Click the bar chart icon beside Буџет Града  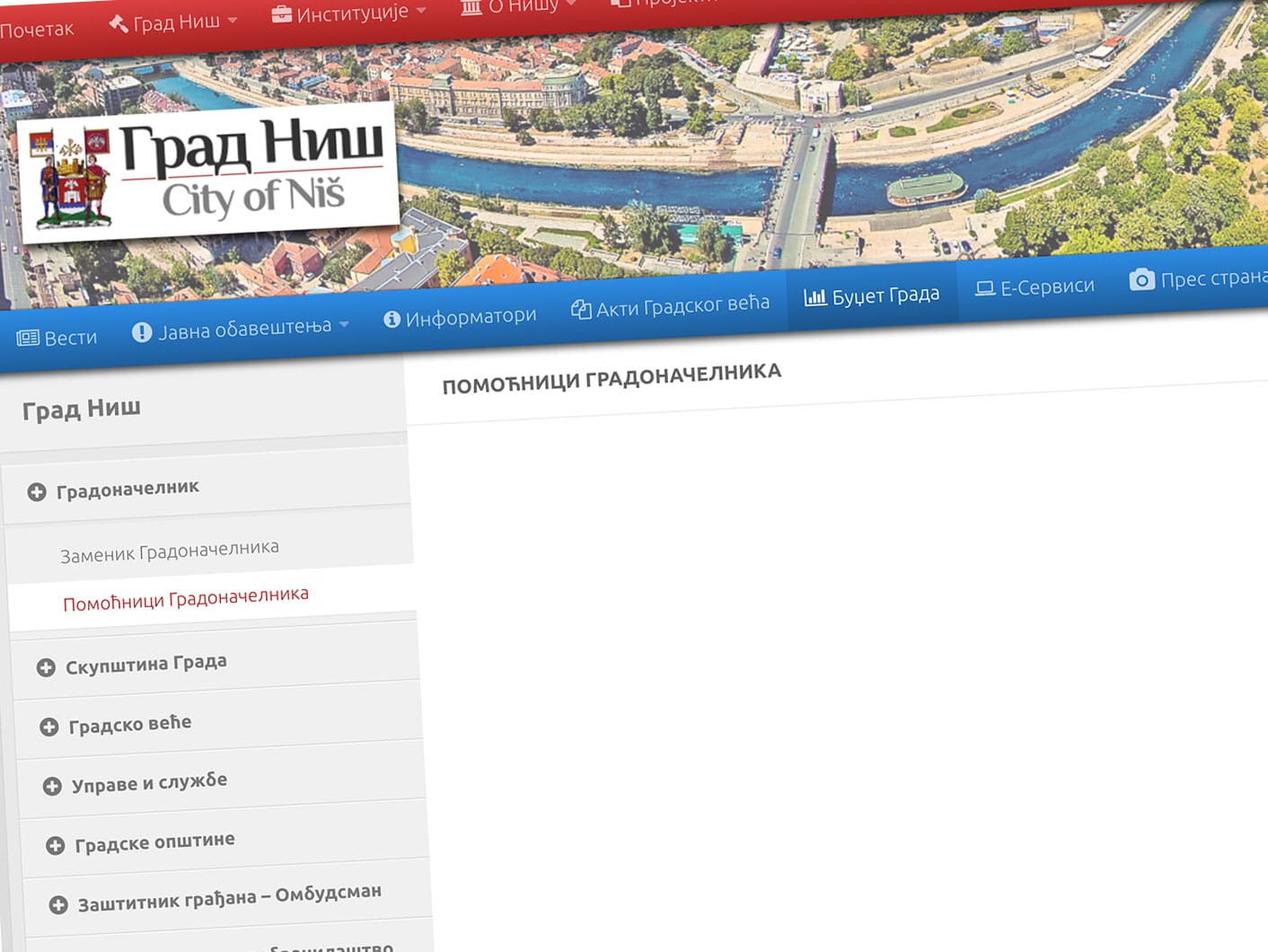click(x=815, y=297)
